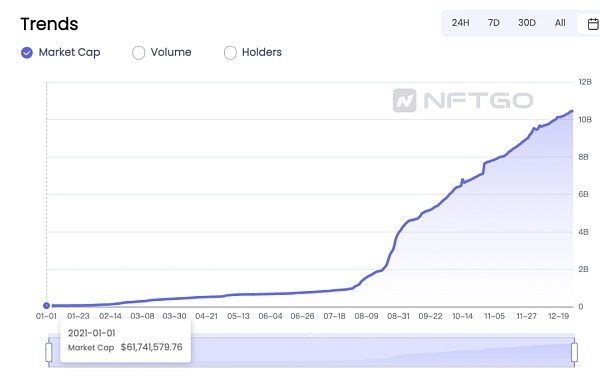The width and height of the screenshot is (600, 386).
Task: Click the NFTGO watermark logo
Action: (463, 101)
